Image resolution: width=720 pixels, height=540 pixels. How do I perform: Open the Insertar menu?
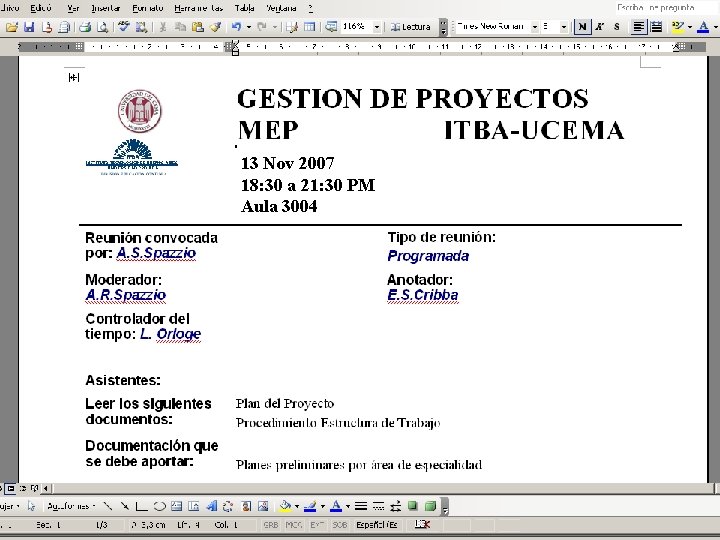point(106,8)
